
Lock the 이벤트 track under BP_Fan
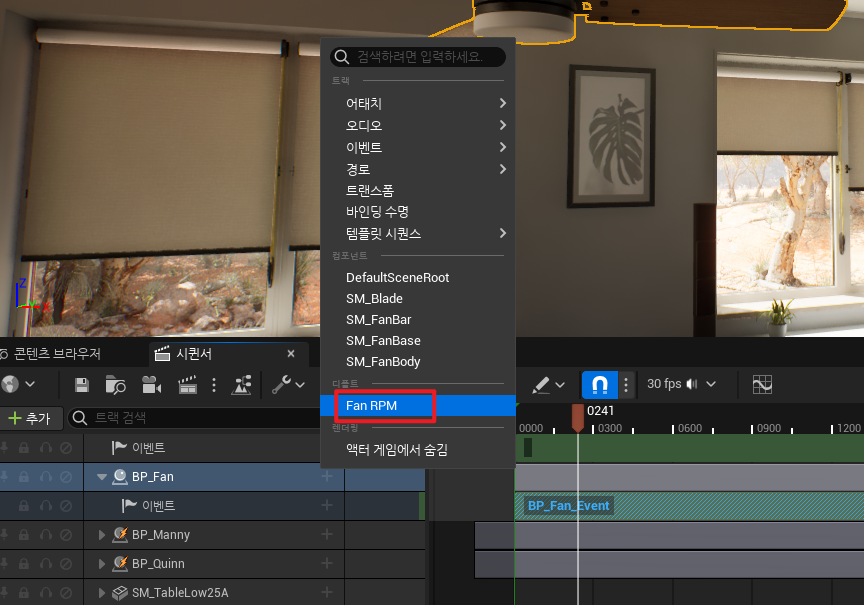click(x=24, y=505)
